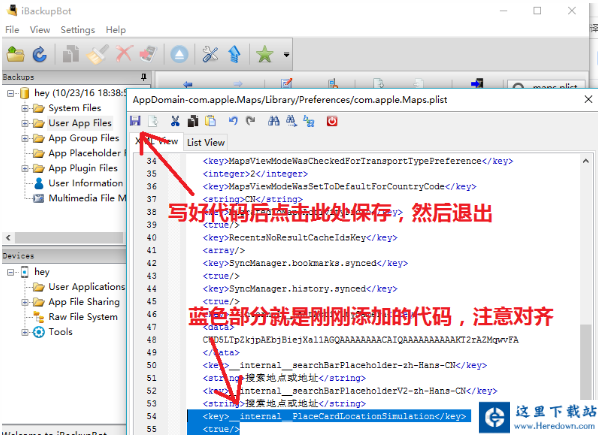The width and height of the screenshot is (598, 435).
Task: Click searchBarPlaceholder-zh-Hans-CN key on line 50
Action: (345, 365)
